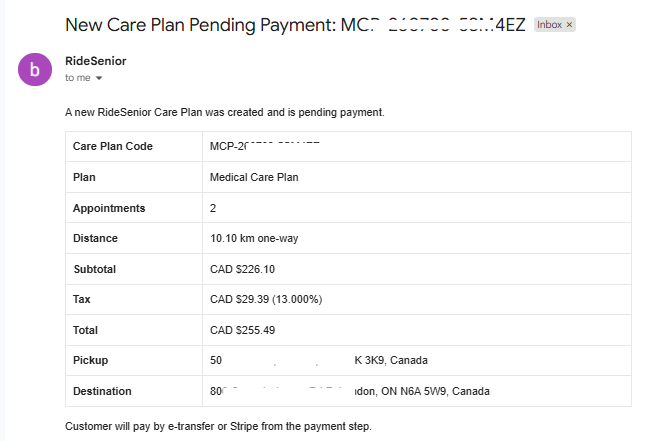Click the Inbox label tag
The height and width of the screenshot is (441, 646).
point(549,25)
